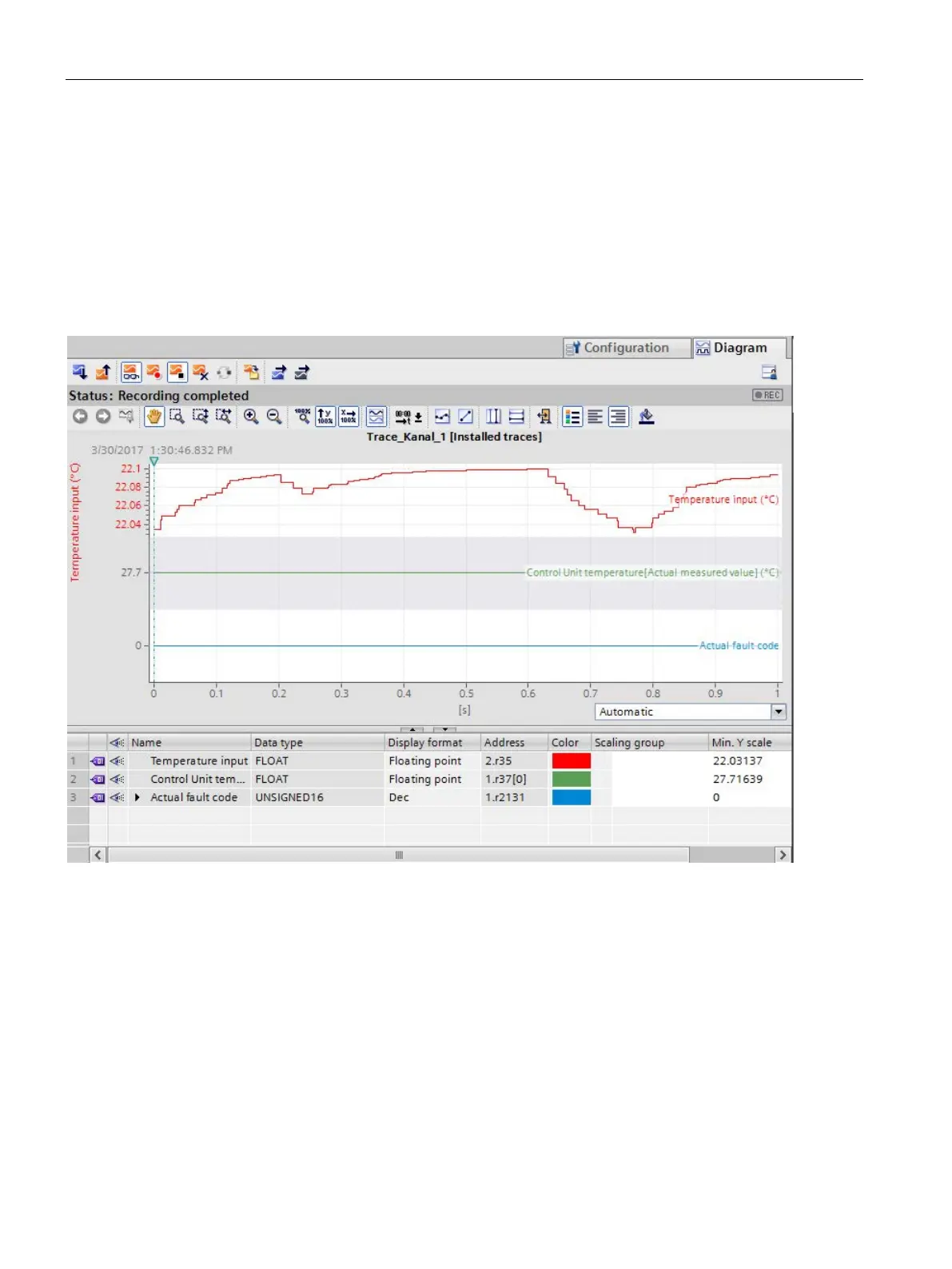This screenshot has height=1269, width=952.
Task: Open the green color swatch for Control Unit
Action: point(571,779)
